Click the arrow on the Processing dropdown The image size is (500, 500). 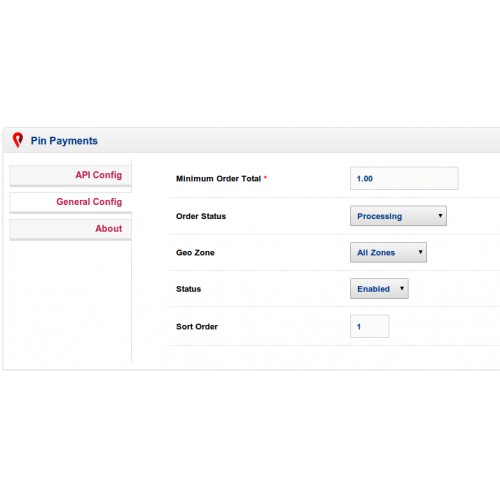440,216
